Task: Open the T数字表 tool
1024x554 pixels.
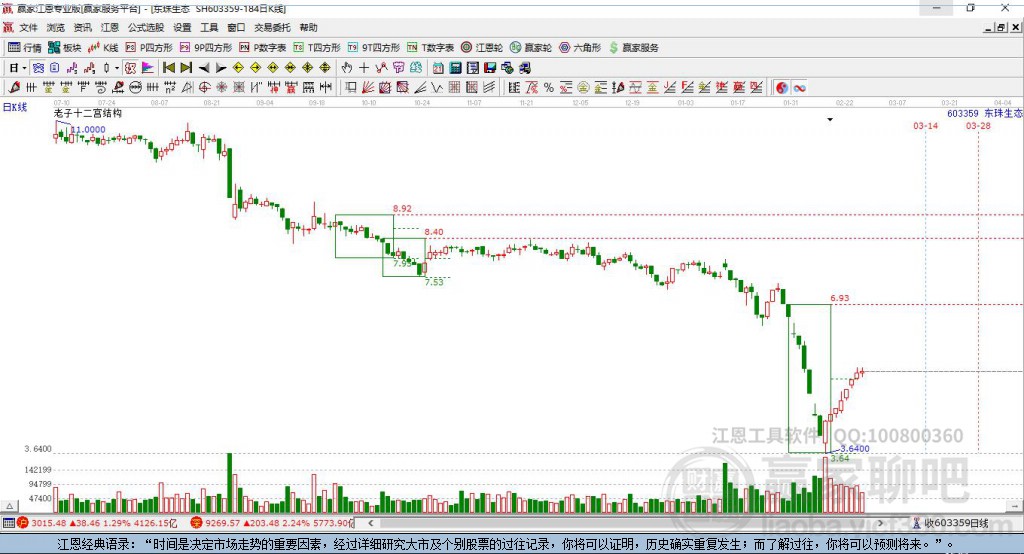Action: [x=430, y=48]
